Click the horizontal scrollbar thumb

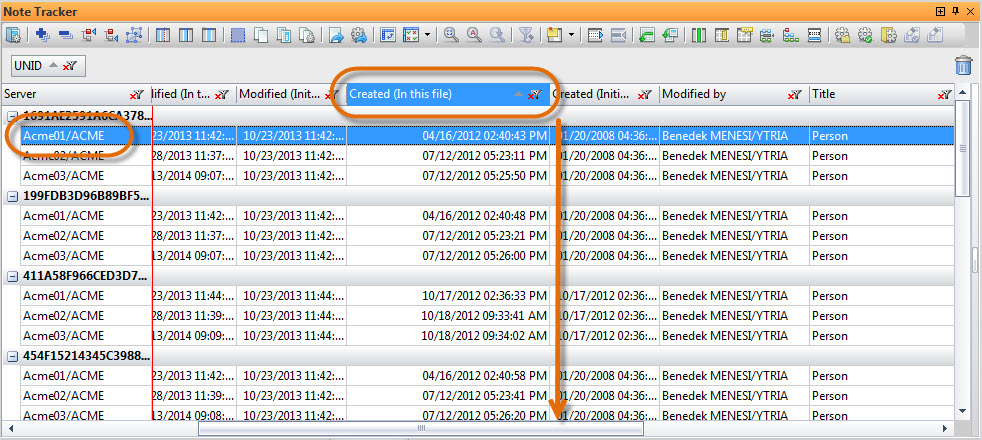point(420,428)
